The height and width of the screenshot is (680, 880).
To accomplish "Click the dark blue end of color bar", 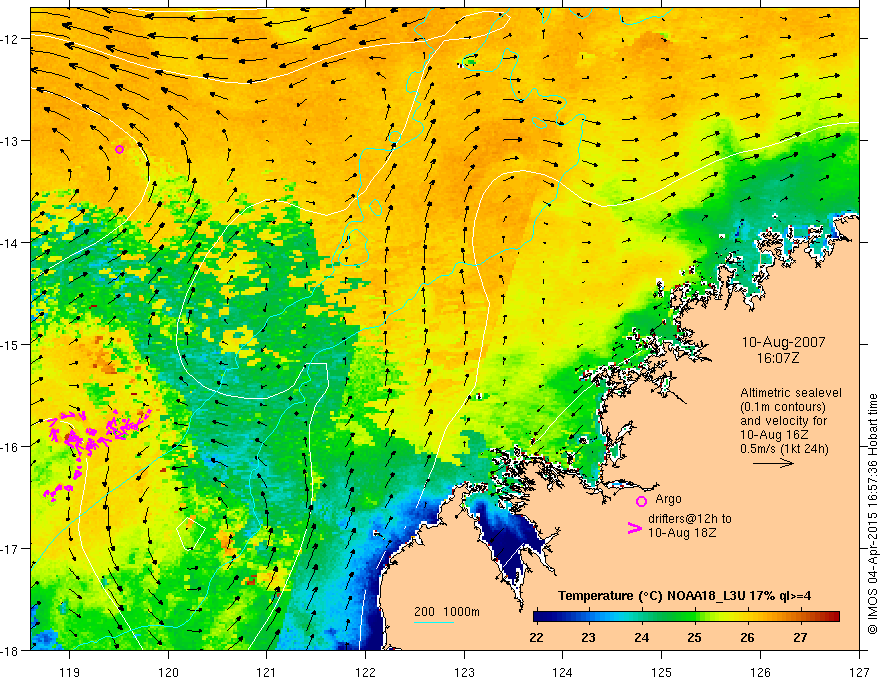I will tap(539, 617).
